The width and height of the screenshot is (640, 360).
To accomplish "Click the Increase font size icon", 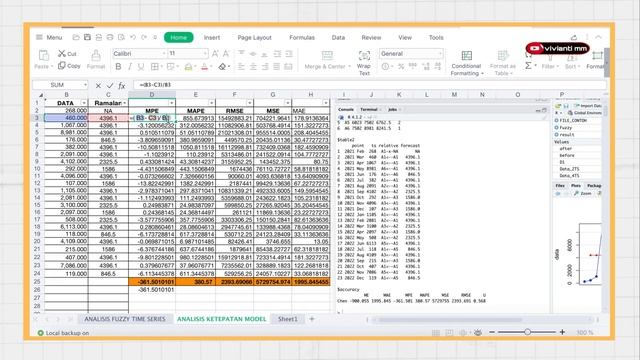I will point(215,53).
